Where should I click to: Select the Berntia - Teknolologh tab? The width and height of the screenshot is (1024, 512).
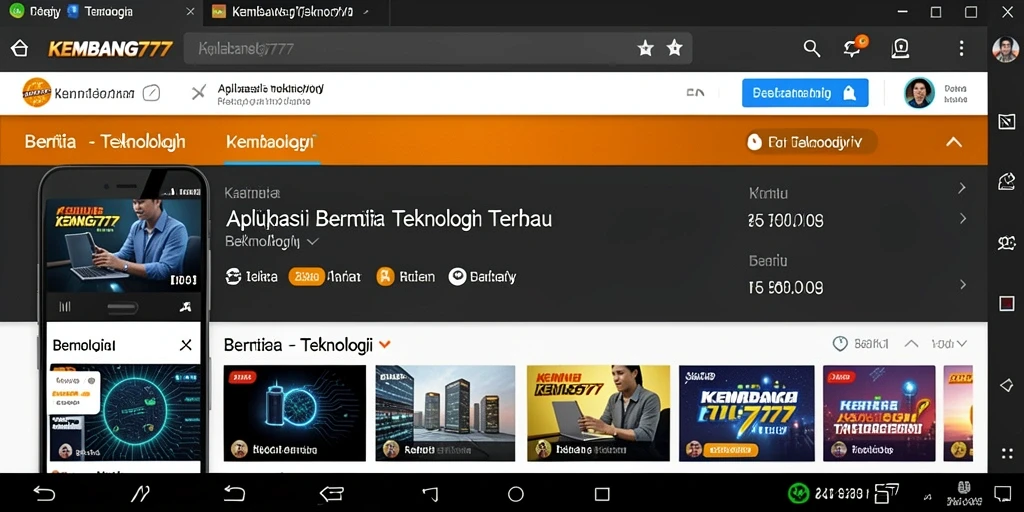point(105,142)
